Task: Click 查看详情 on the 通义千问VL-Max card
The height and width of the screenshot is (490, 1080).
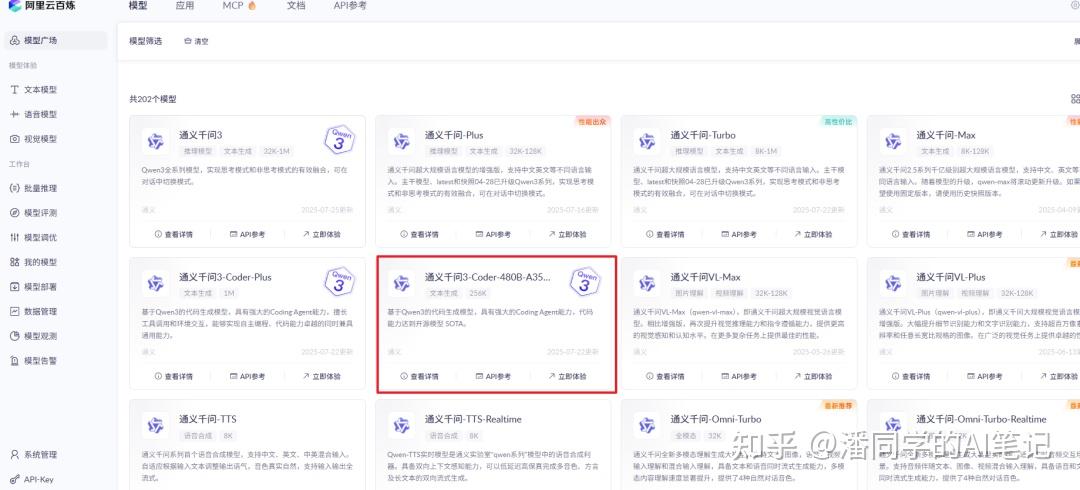Action: click(666, 376)
